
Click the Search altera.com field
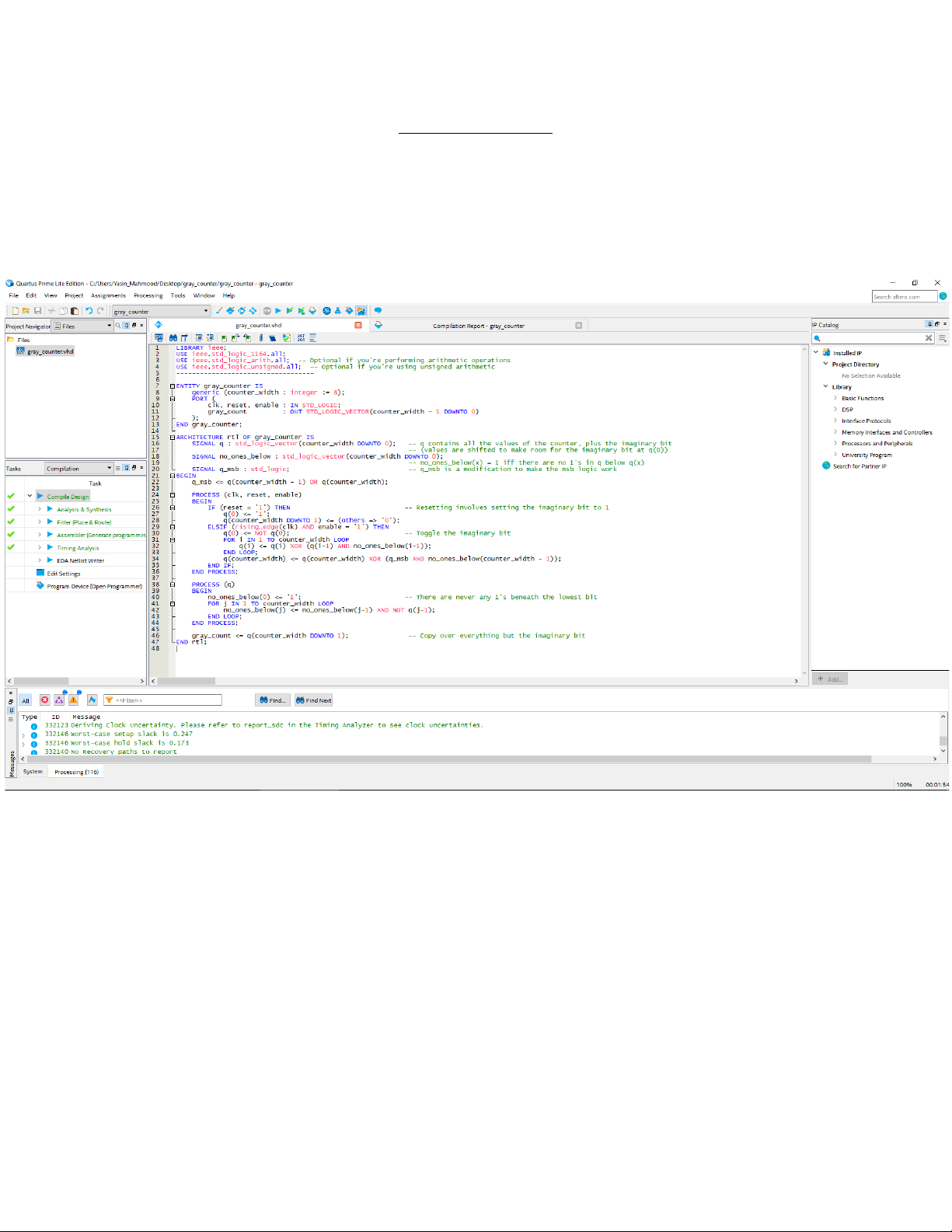[905, 297]
